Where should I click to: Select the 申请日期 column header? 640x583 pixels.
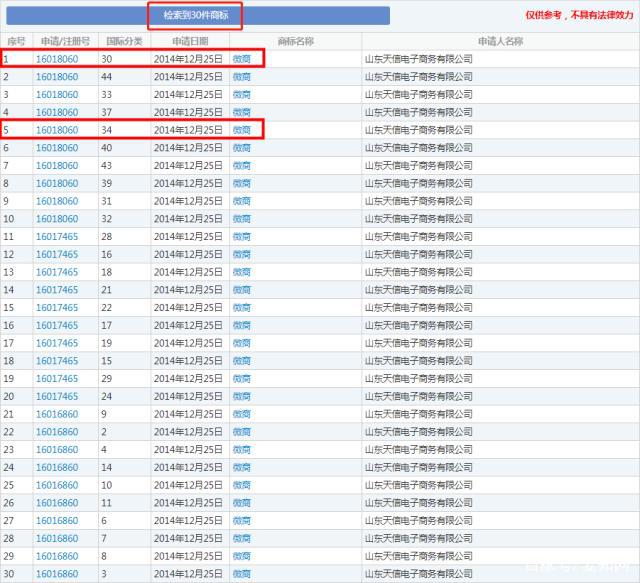189,41
